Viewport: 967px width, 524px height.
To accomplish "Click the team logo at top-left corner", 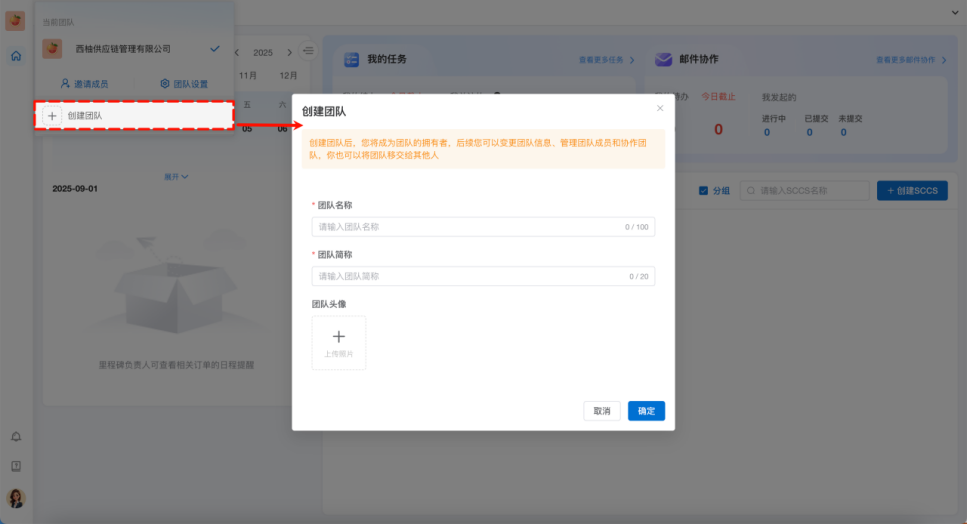I will click(x=16, y=21).
